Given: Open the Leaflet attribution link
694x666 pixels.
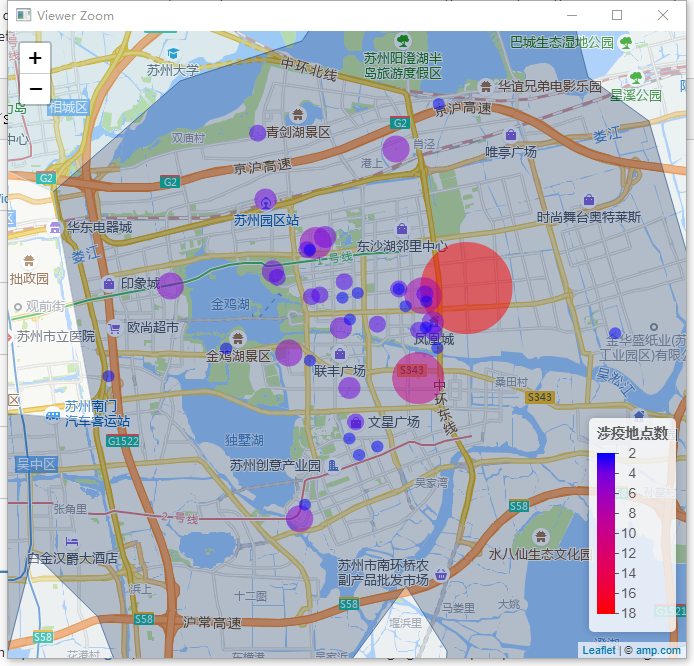Looking at the screenshot, I should coord(598,650).
